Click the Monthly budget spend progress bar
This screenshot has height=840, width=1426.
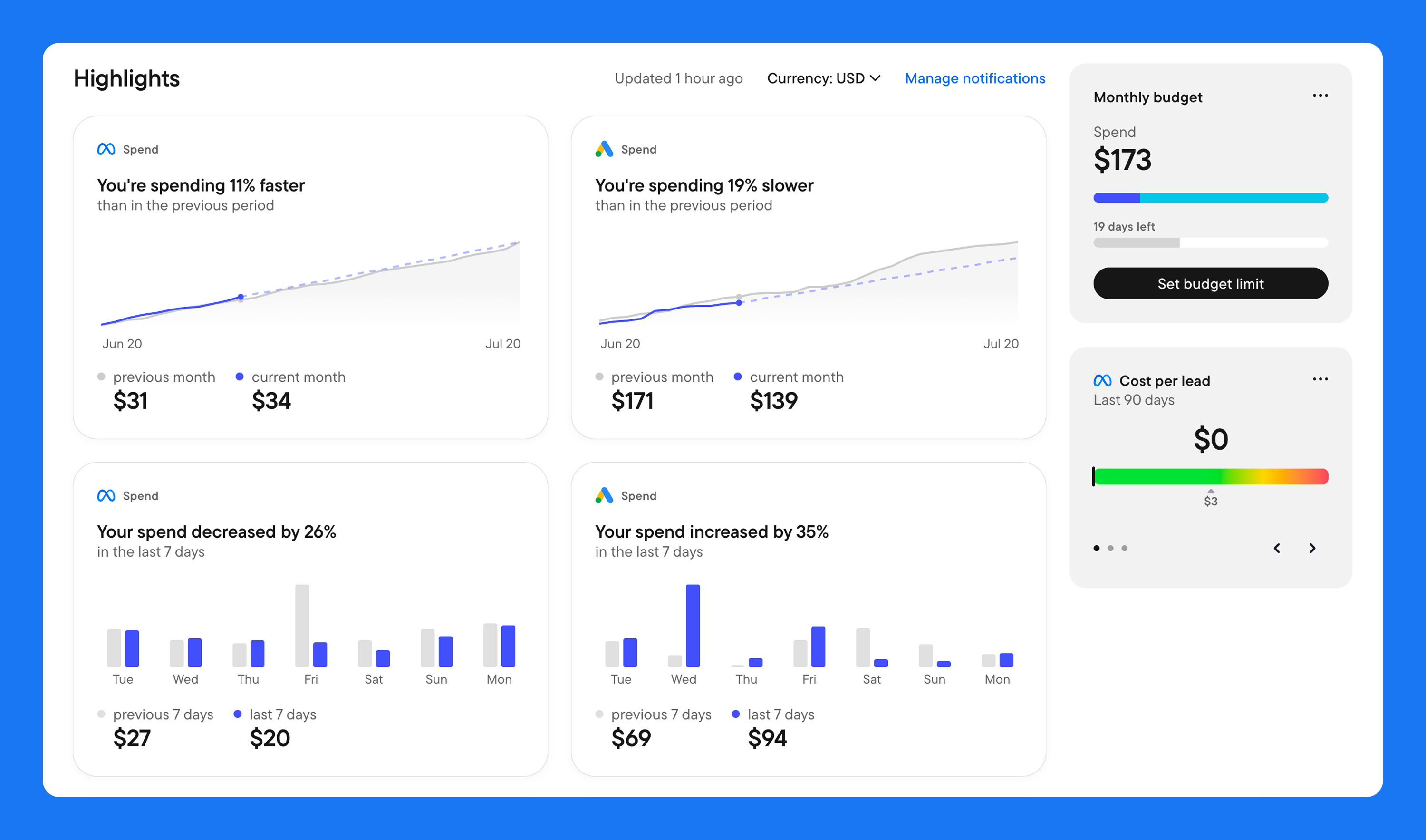[1210, 198]
